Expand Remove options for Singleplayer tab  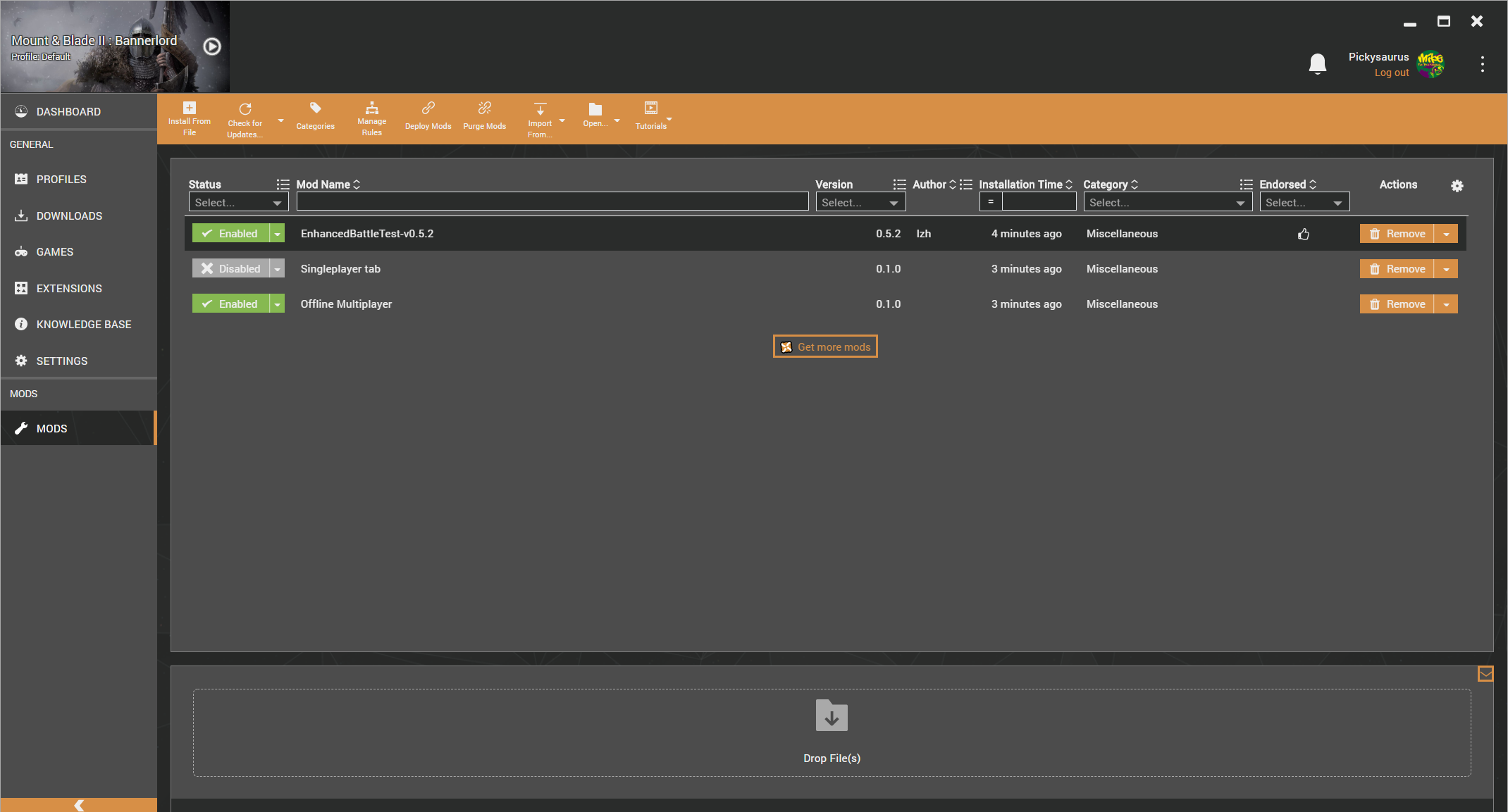[x=1446, y=269]
